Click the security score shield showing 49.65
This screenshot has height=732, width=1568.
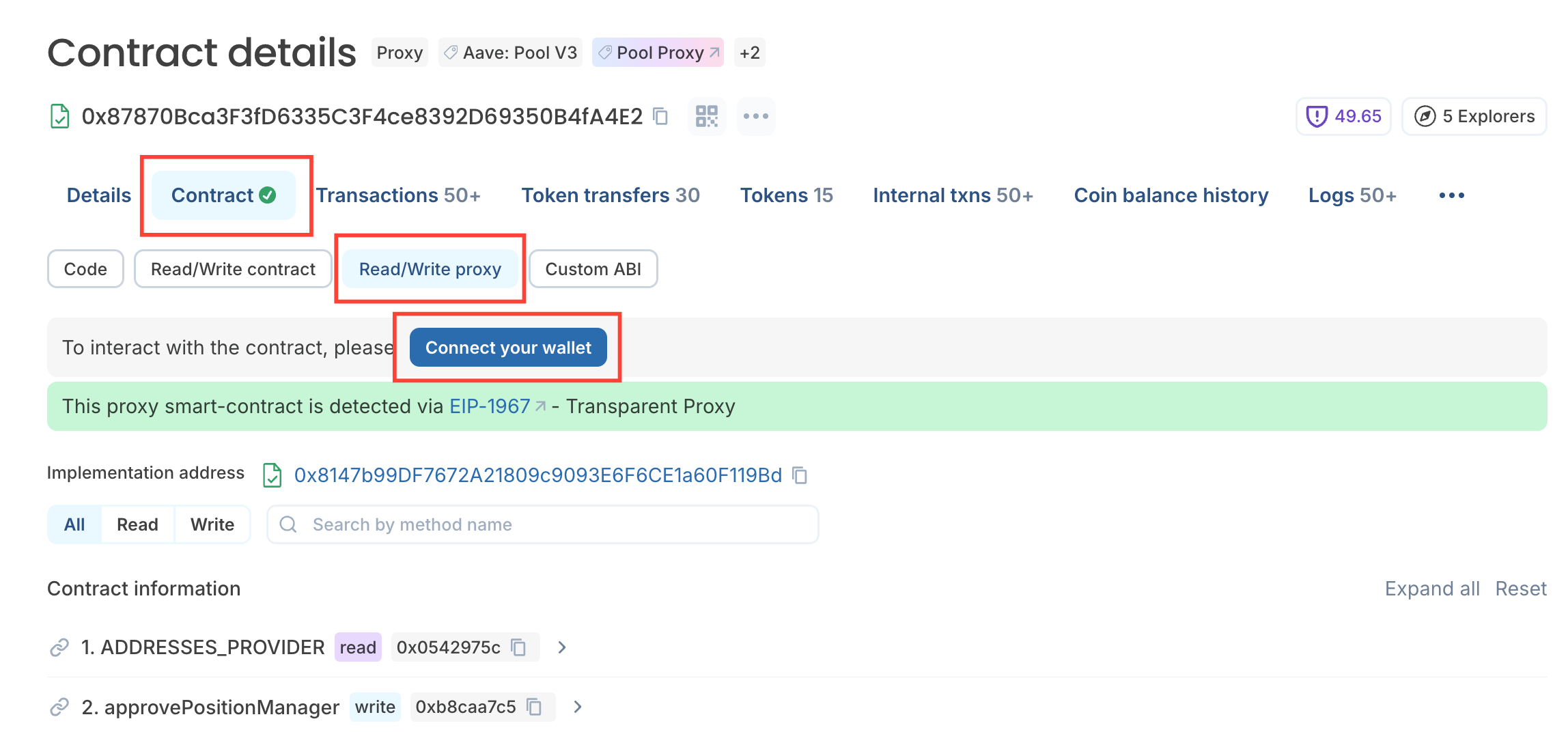pos(1343,116)
